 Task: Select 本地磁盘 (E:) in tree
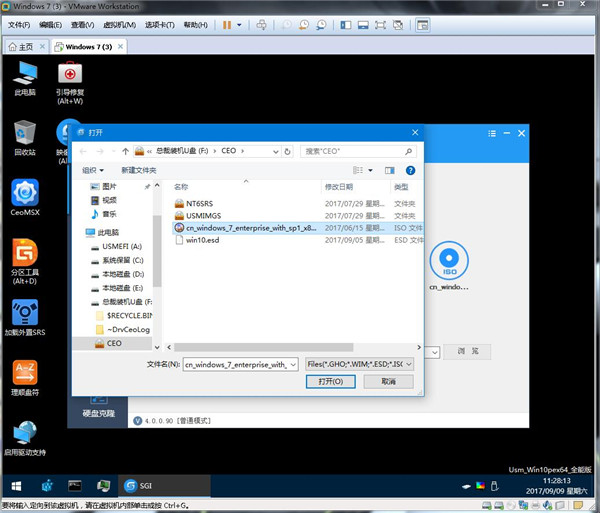117,288
